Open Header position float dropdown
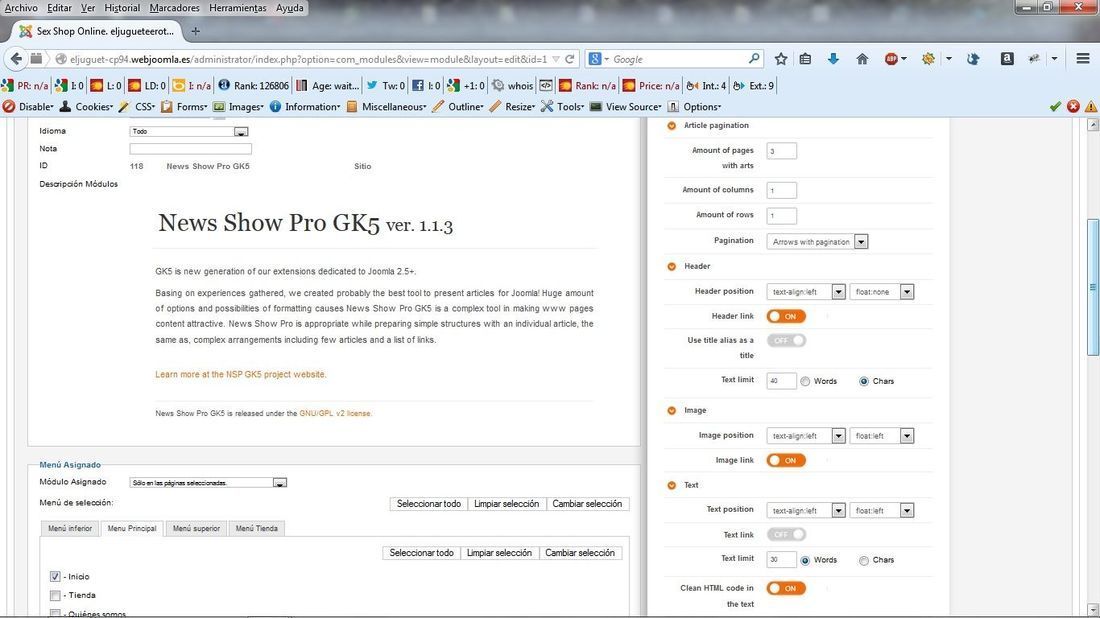Image resolution: width=1100 pixels, height=618 pixels. tap(882, 292)
